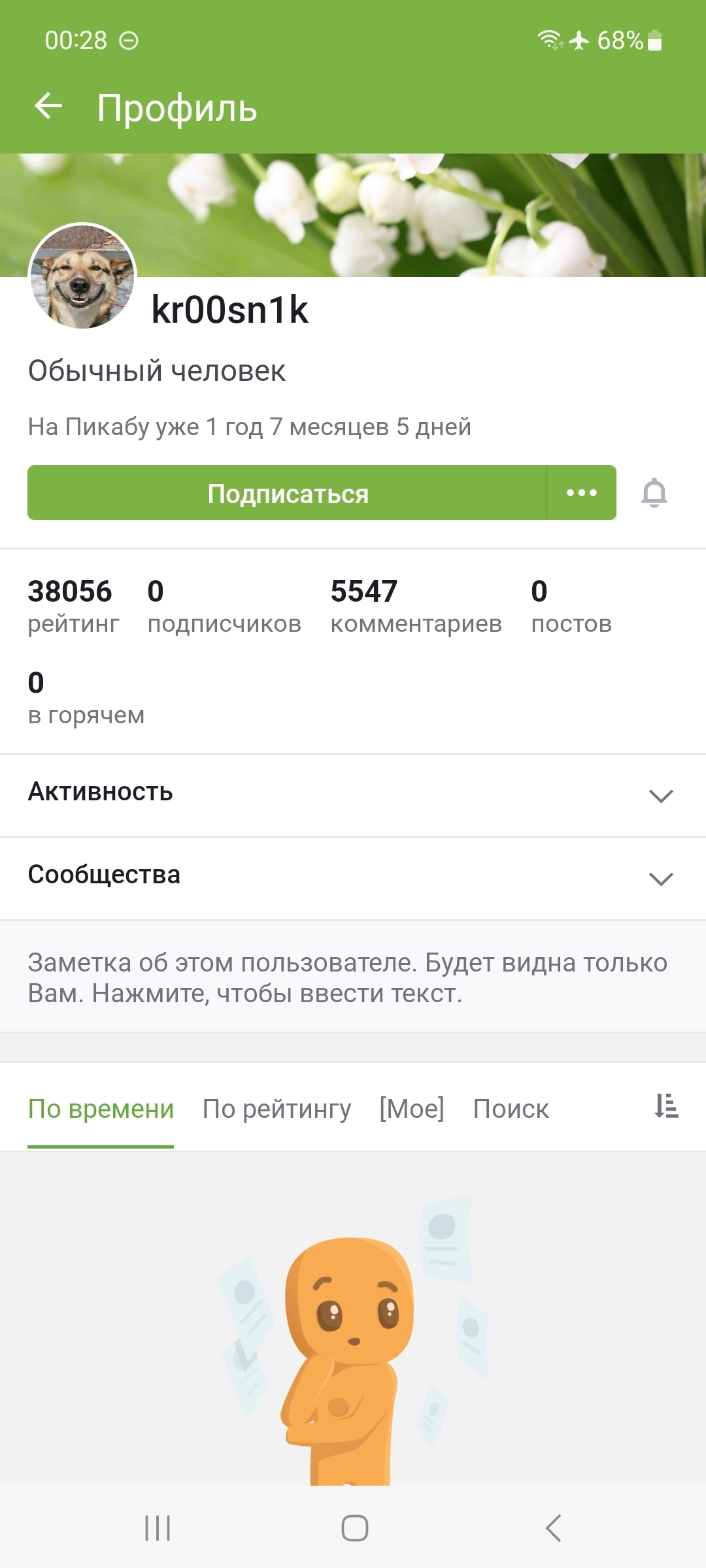Screen dimensions: 706x1568
Task: Tap the 5547 комментариев counter
Action: (416, 606)
